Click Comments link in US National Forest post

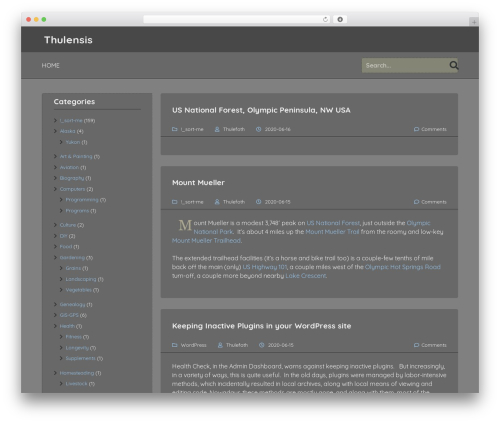(434, 129)
